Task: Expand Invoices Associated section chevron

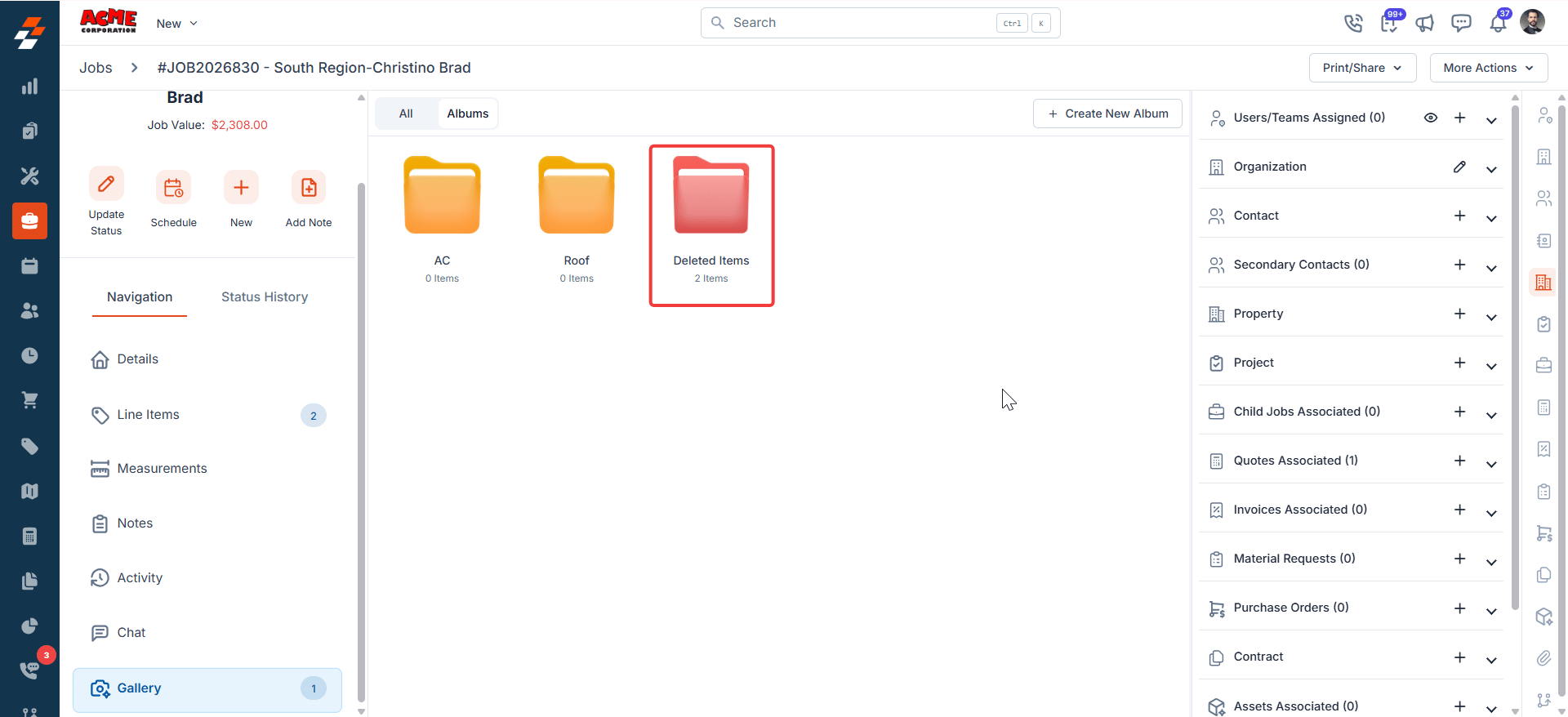Action: point(1491,512)
